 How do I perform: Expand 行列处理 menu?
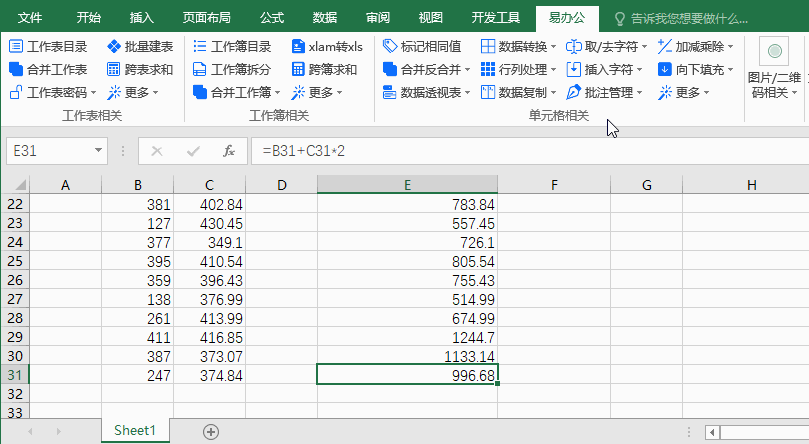click(x=554, y=70)
